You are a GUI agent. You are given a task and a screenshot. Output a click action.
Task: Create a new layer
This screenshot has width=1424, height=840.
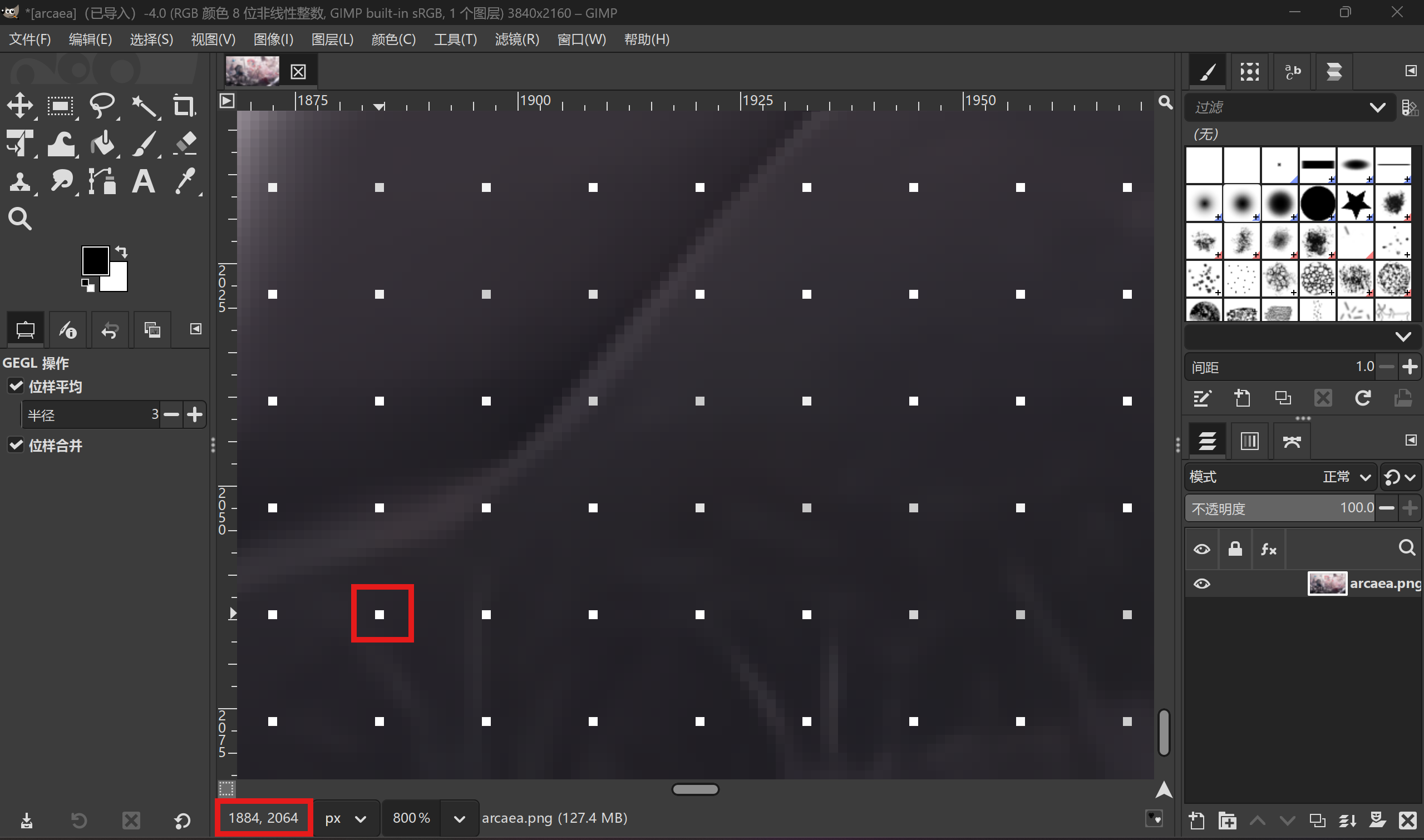click(x=1196, y=820)
